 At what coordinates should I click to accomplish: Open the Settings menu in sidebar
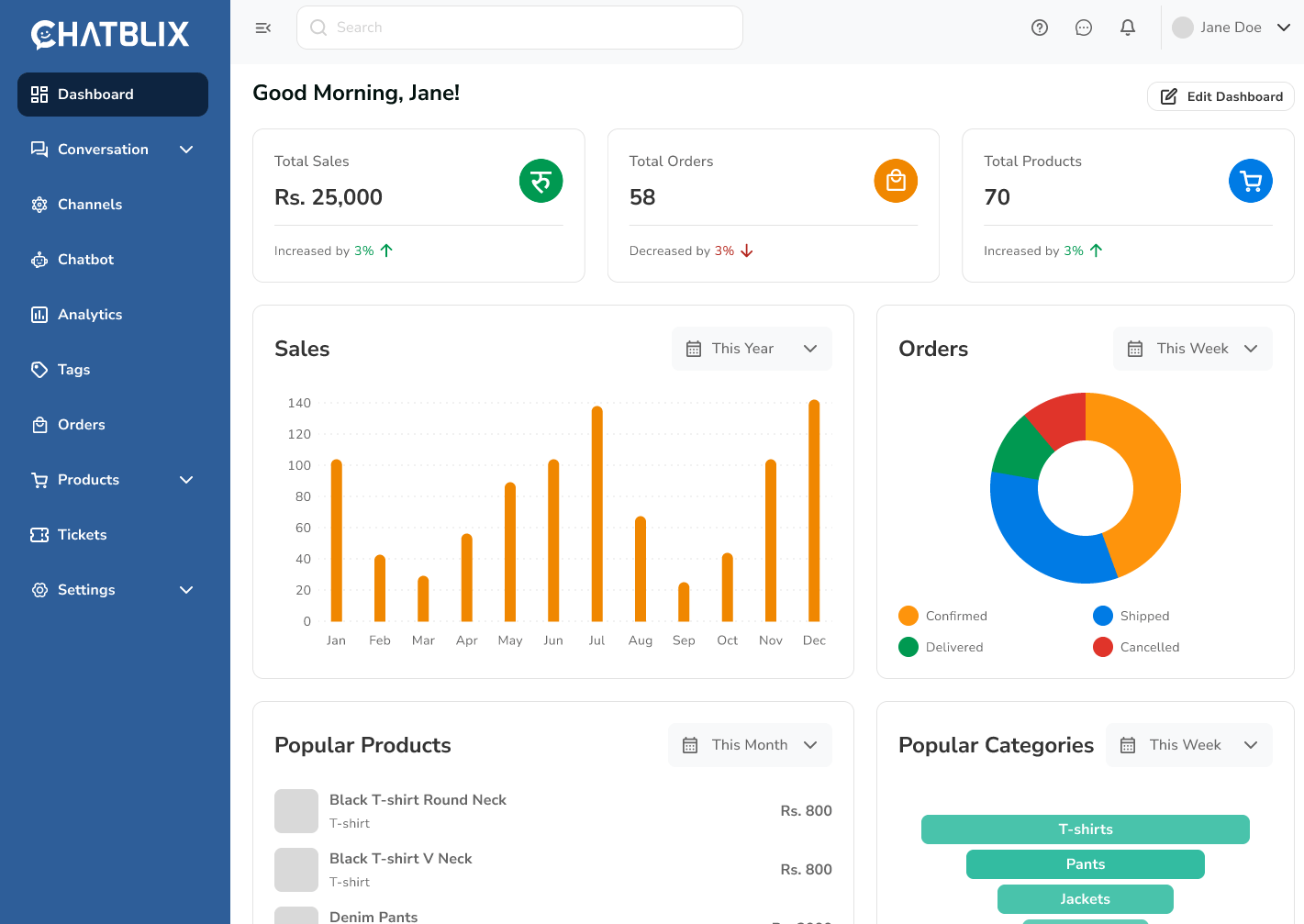(x=85, y=589)
